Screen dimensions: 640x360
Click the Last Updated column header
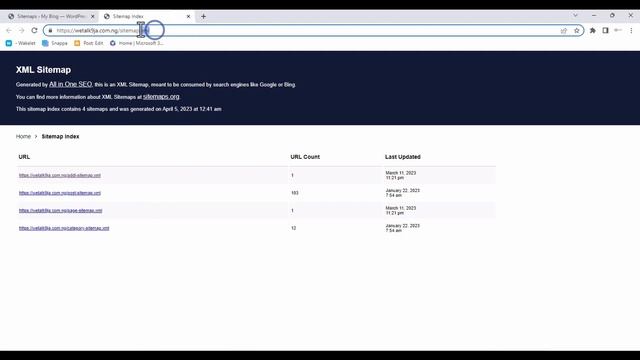(402, 157)
